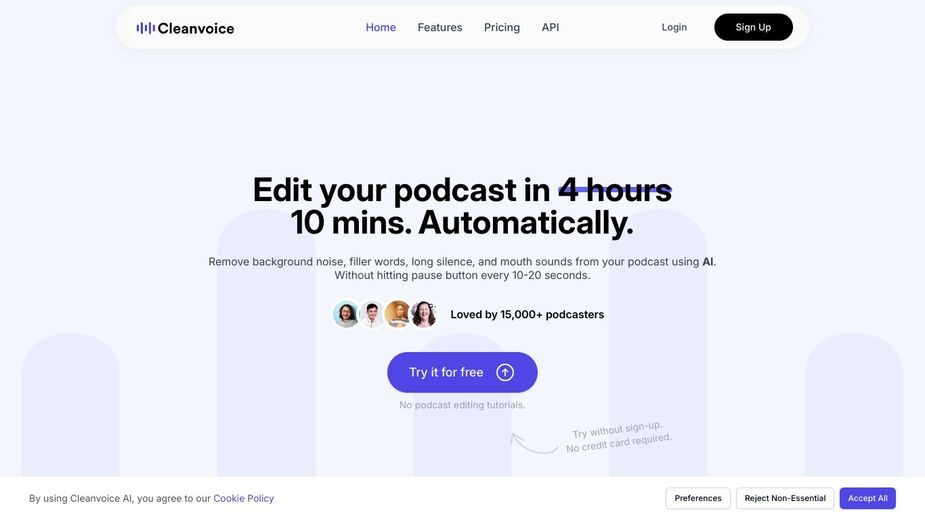Click the crossed-out '4 hours' heading text
925x520 pixels.
[x=615, y=190]
